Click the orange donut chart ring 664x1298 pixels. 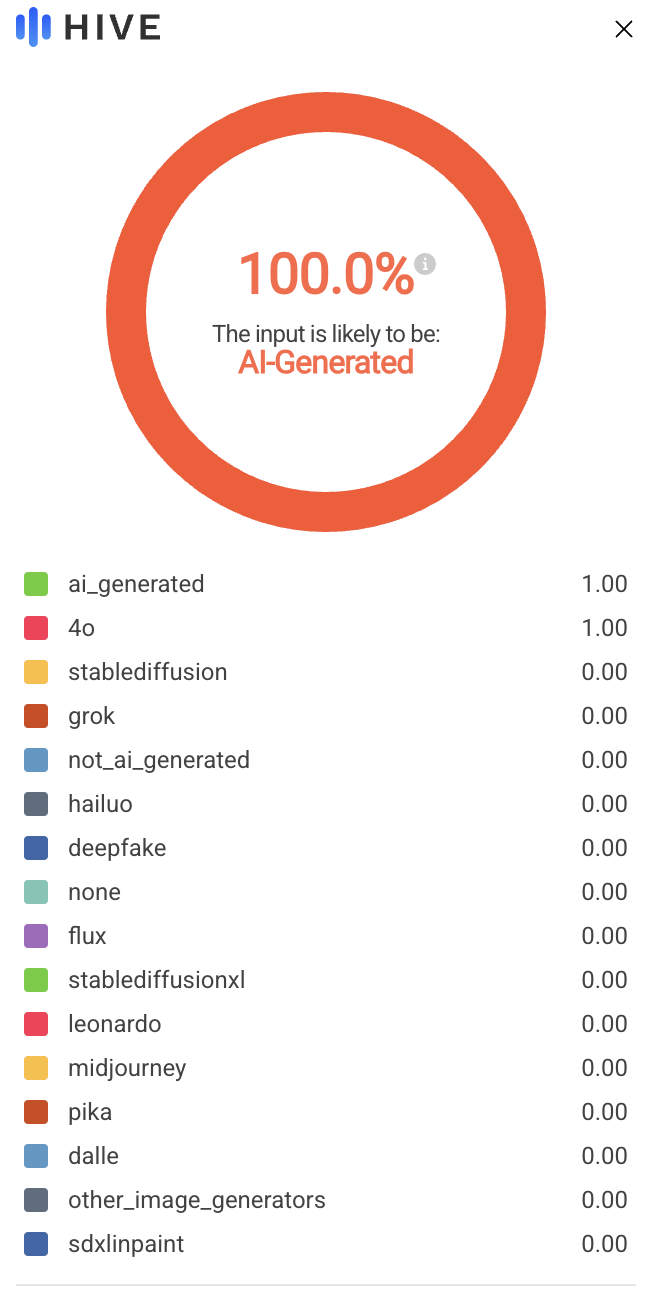(126, 312)
